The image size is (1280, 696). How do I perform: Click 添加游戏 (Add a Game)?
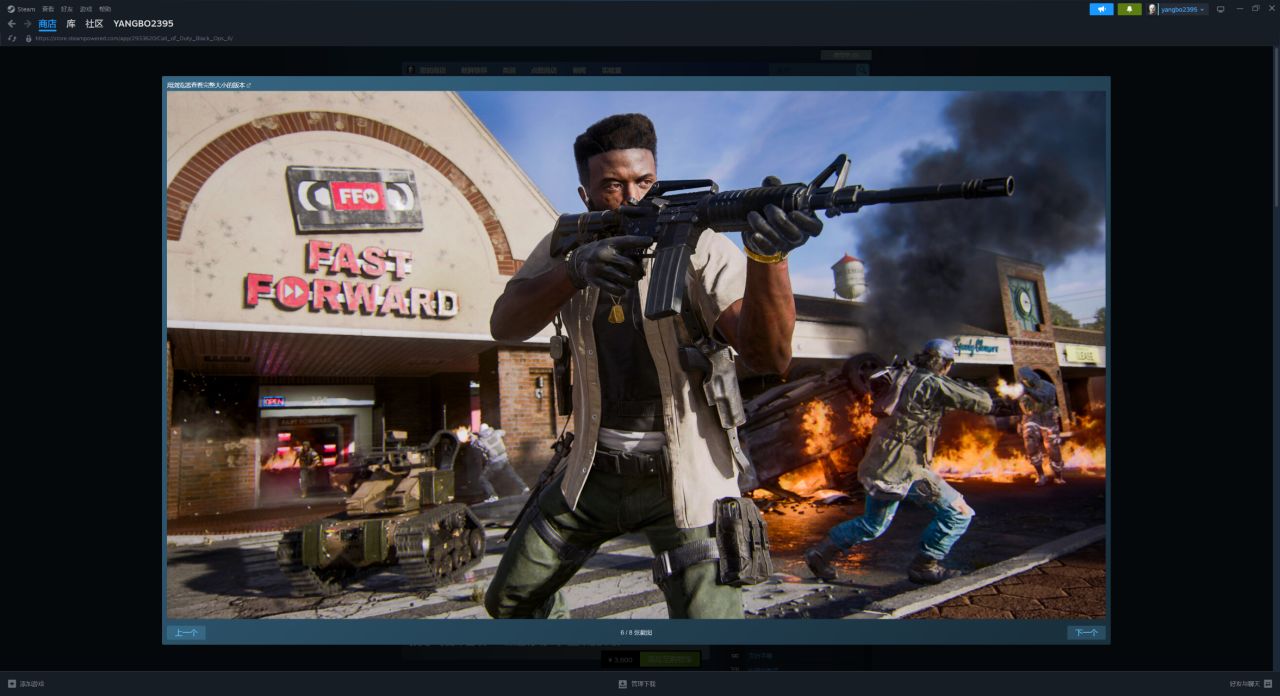(26, 684)
